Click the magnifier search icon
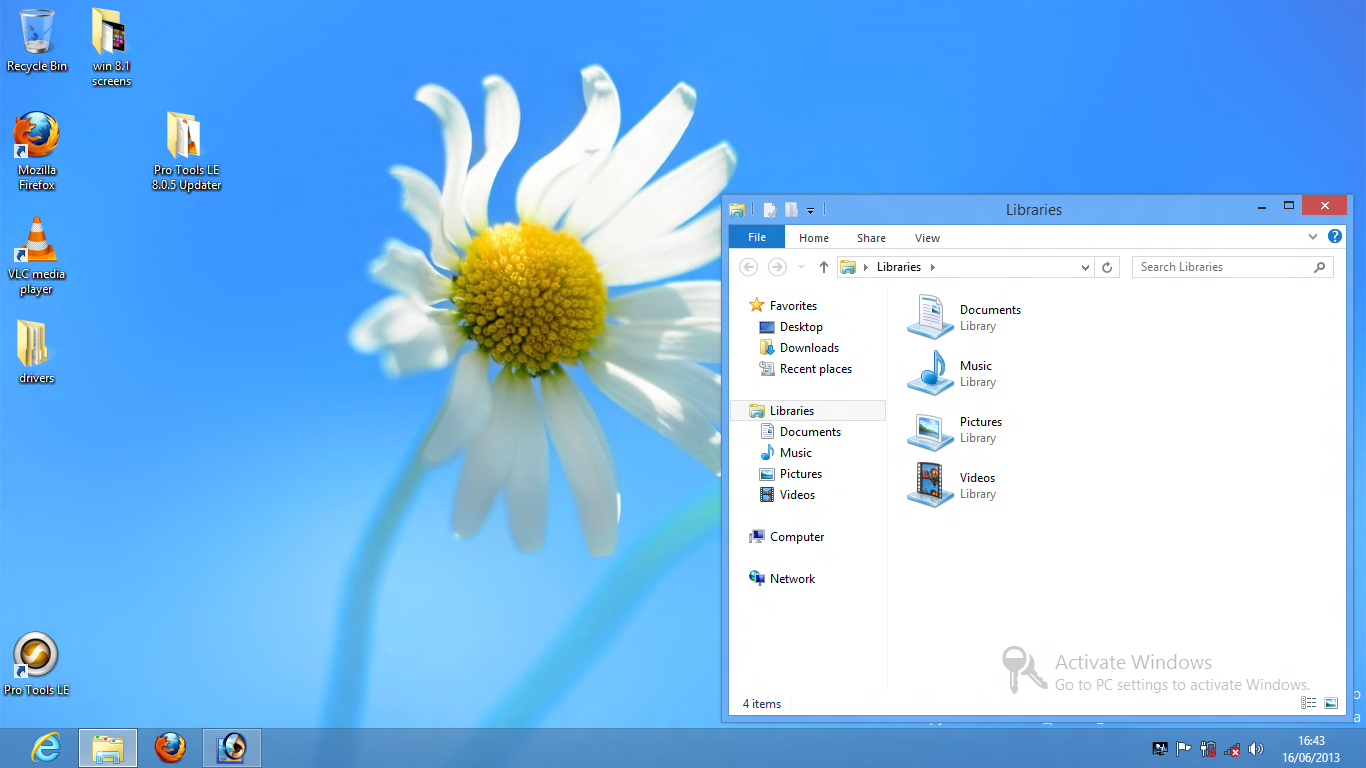The height and width of the screenshot is (768, 1366). pyautogui.click(x=1320, y=267)
